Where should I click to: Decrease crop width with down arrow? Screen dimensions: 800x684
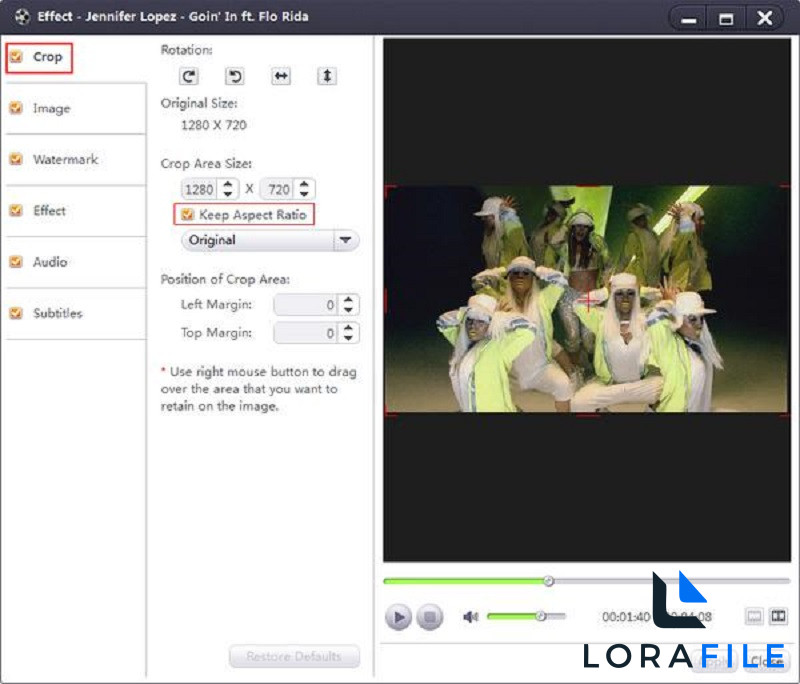(x=228, y=194)
